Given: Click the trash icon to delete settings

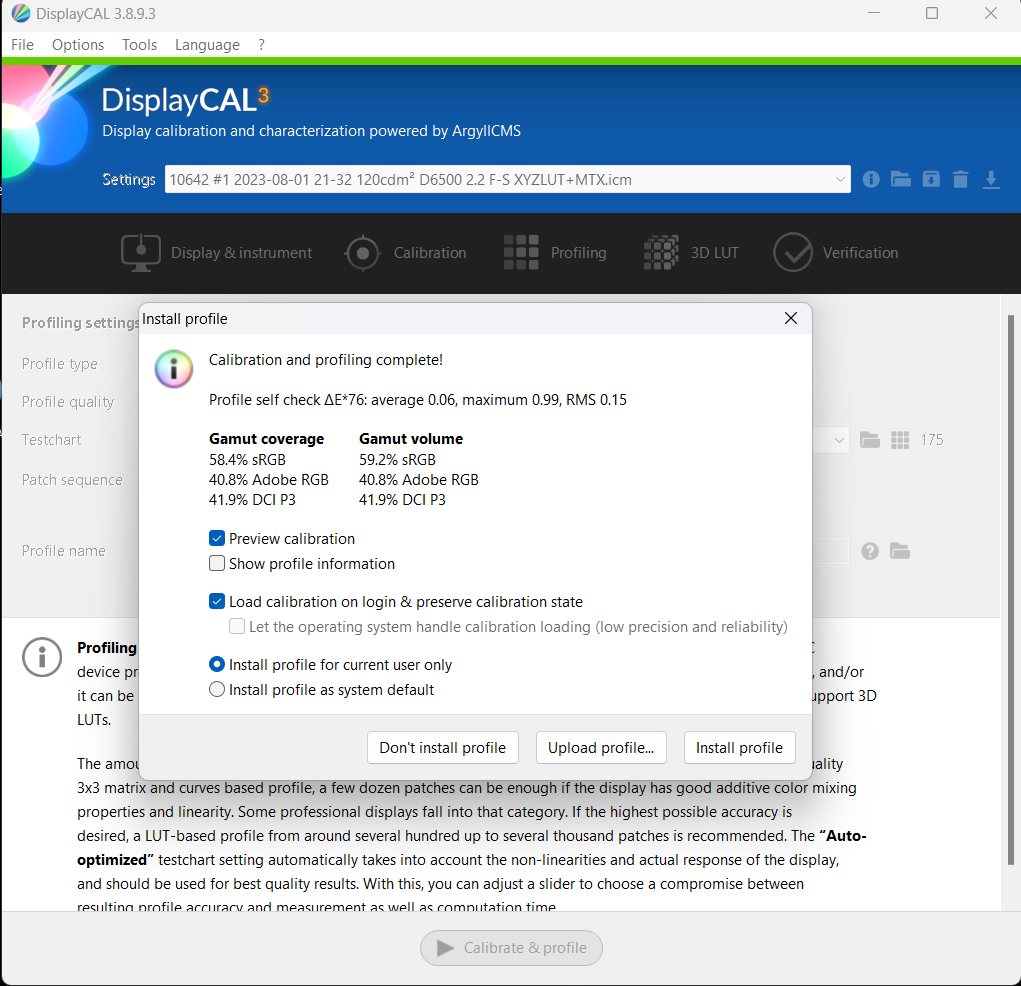Looking at the screenshot, I should 961,179.
